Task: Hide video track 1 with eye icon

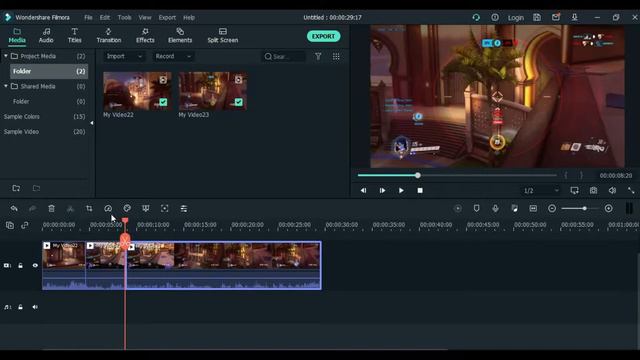Action: pos(35,266)
